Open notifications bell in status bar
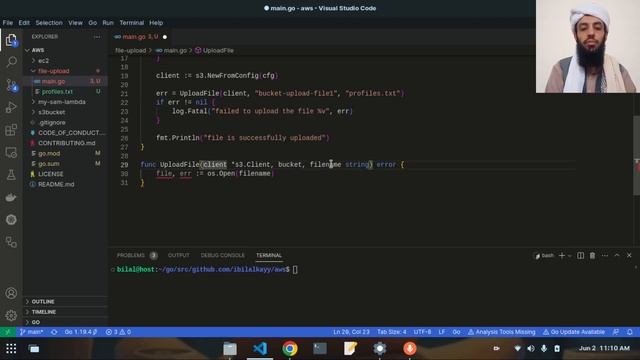Viewport: 640px width, 360px height. coord(630,332)
